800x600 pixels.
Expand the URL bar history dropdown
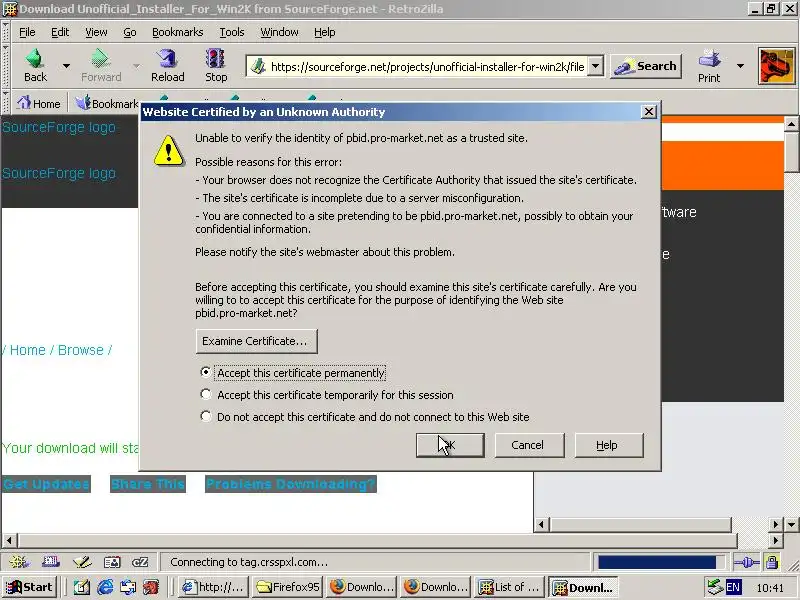[595, 66]
